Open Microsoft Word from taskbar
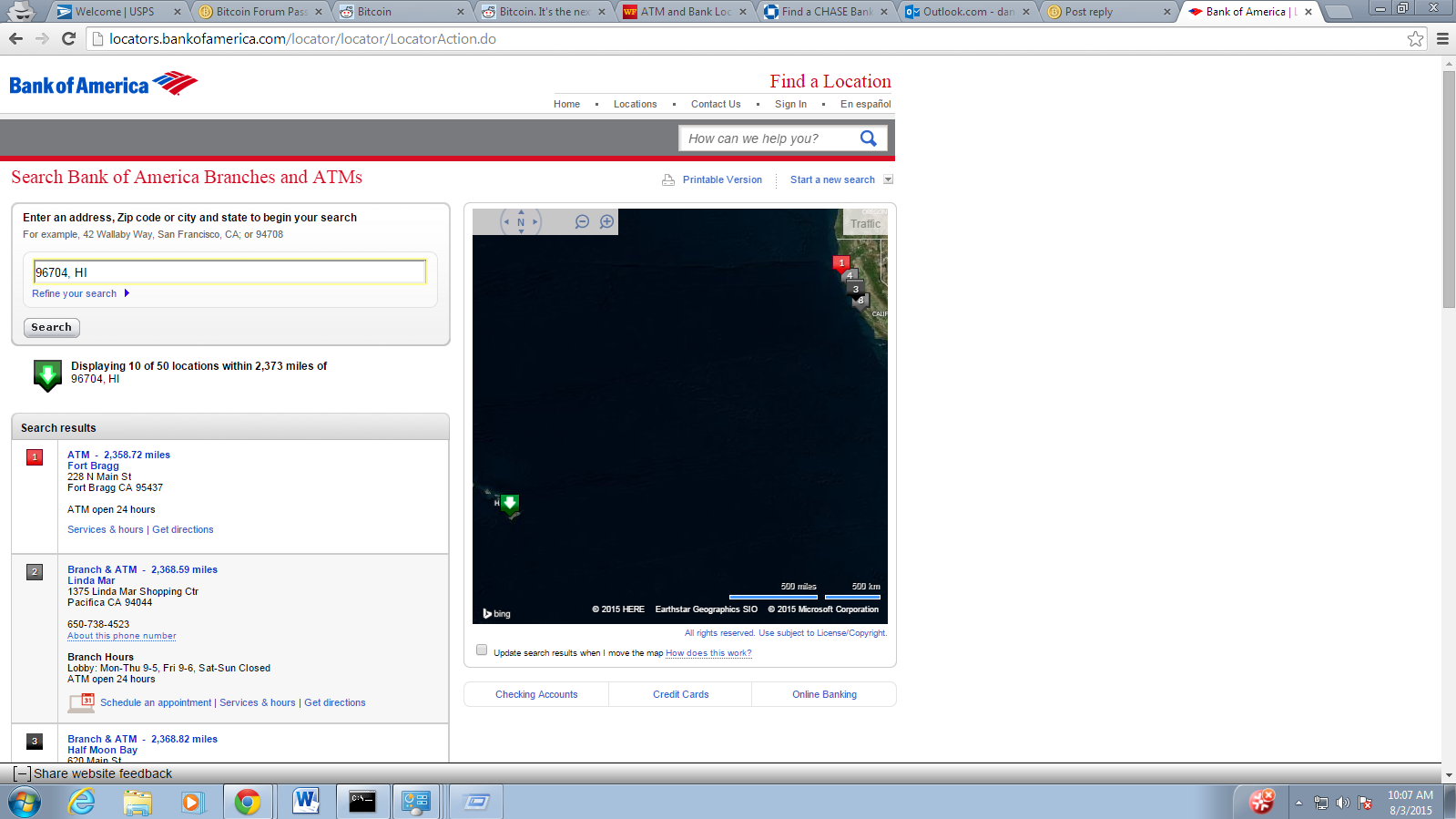Viewport: 1456px width, 819px height. click(x=306, y=802)
